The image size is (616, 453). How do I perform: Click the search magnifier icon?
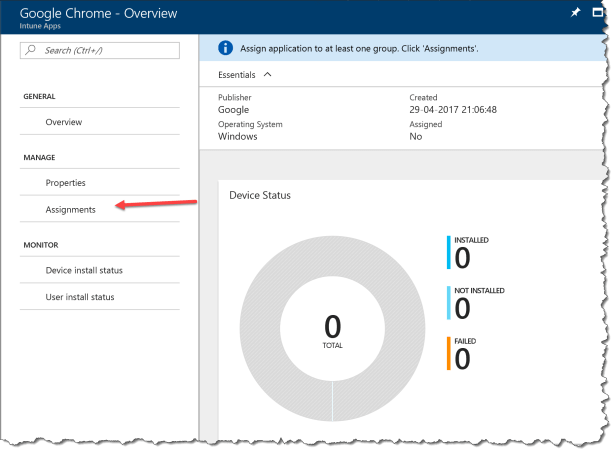30,50
